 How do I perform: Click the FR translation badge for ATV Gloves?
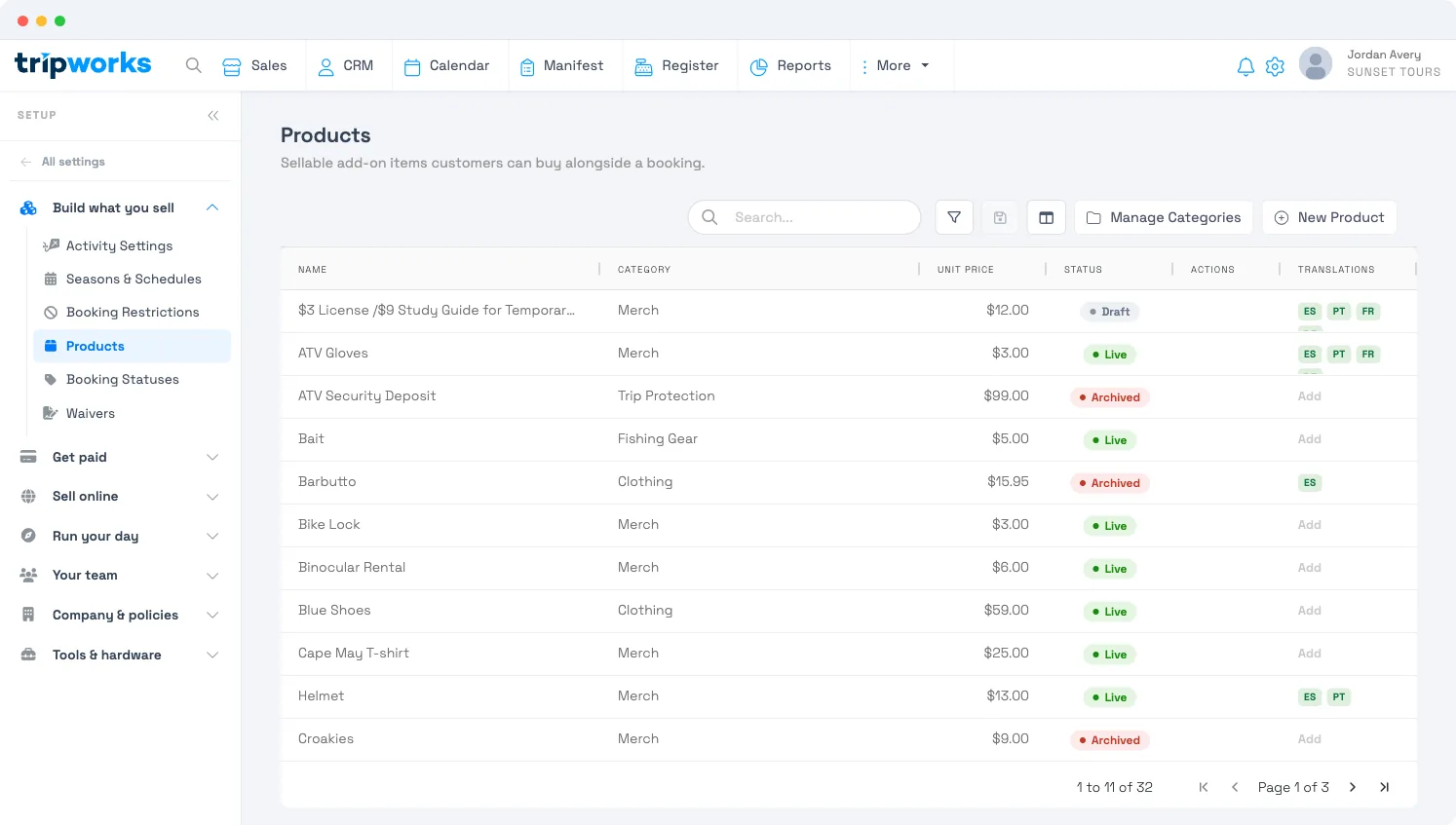click(x=1368, y=355)
